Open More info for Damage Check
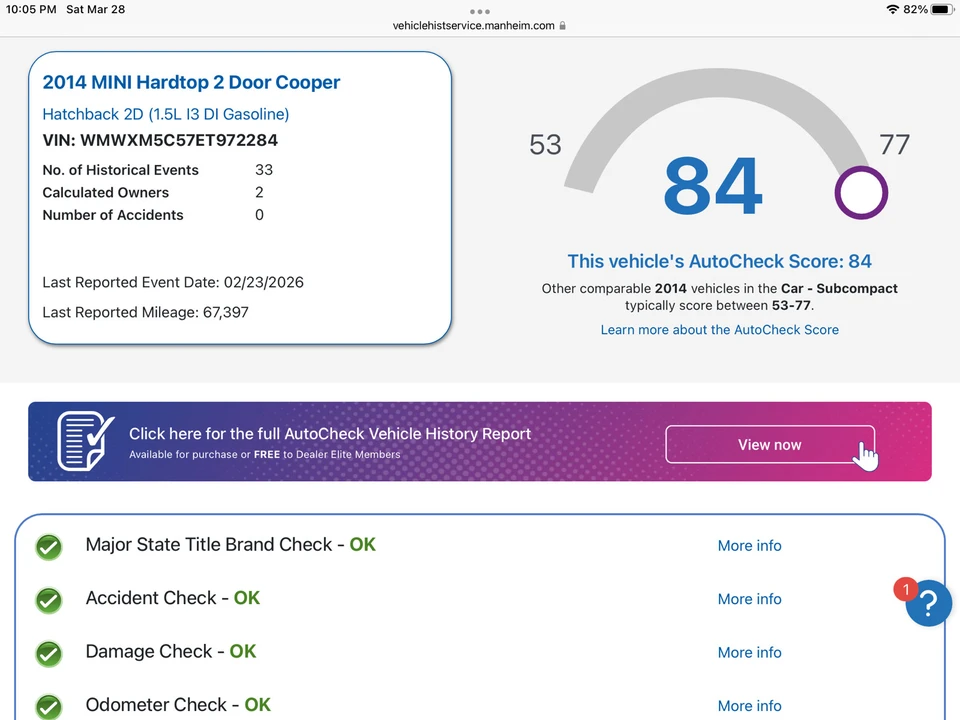This screenshot has width=960, height=720. click(x=749, y=652)
